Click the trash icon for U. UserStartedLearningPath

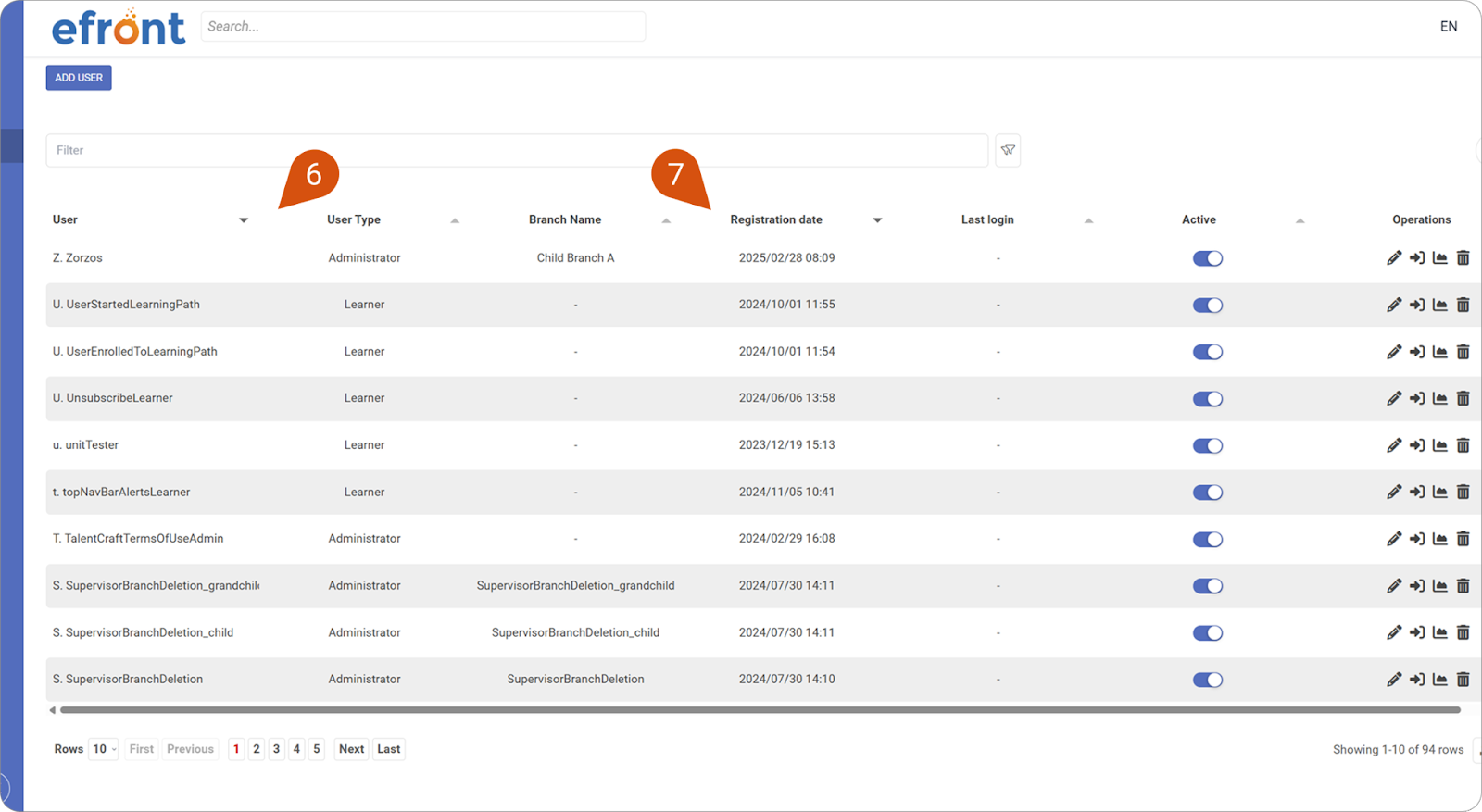(1463, 305)
